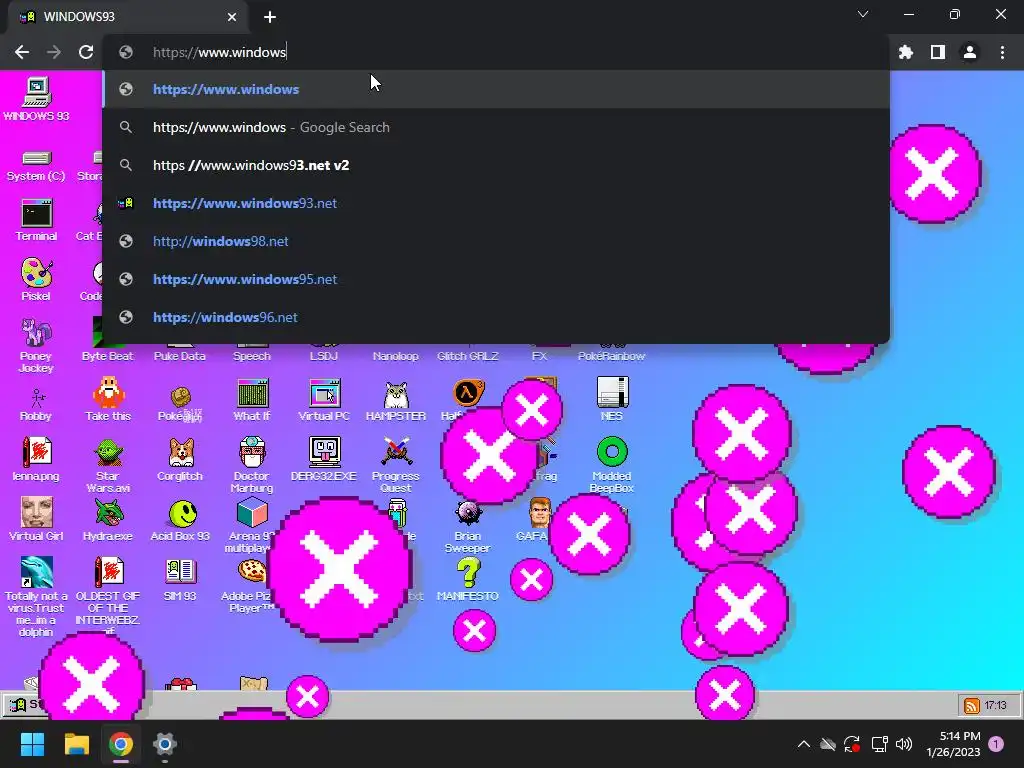This screenshot has width=1024, height=768.
Task: Go back to previous page
Action: coord(22,52)
